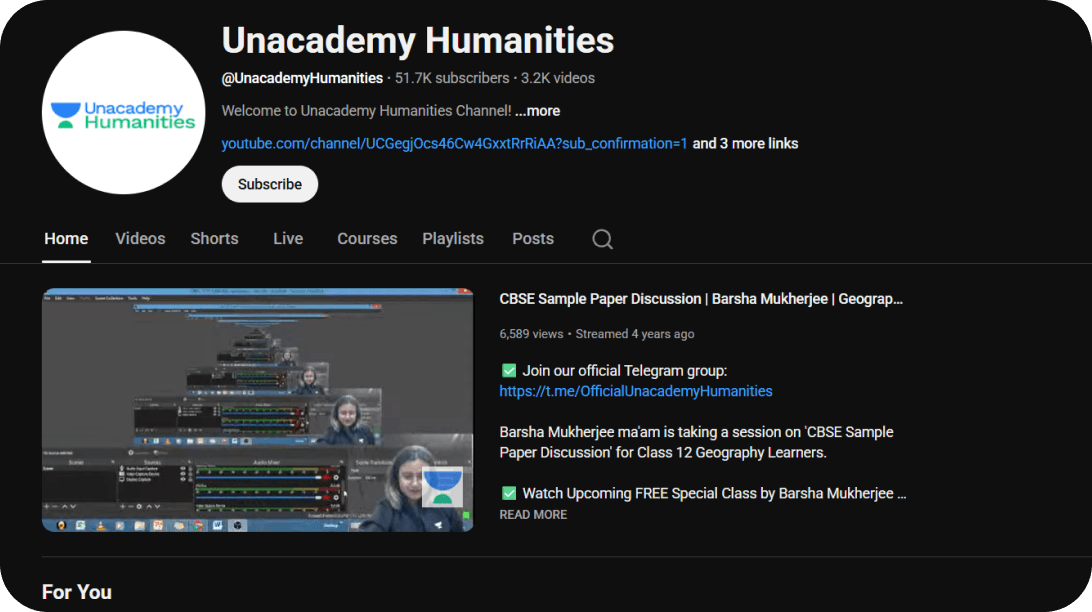Expand channel description with ...more

tap(538, 111)
